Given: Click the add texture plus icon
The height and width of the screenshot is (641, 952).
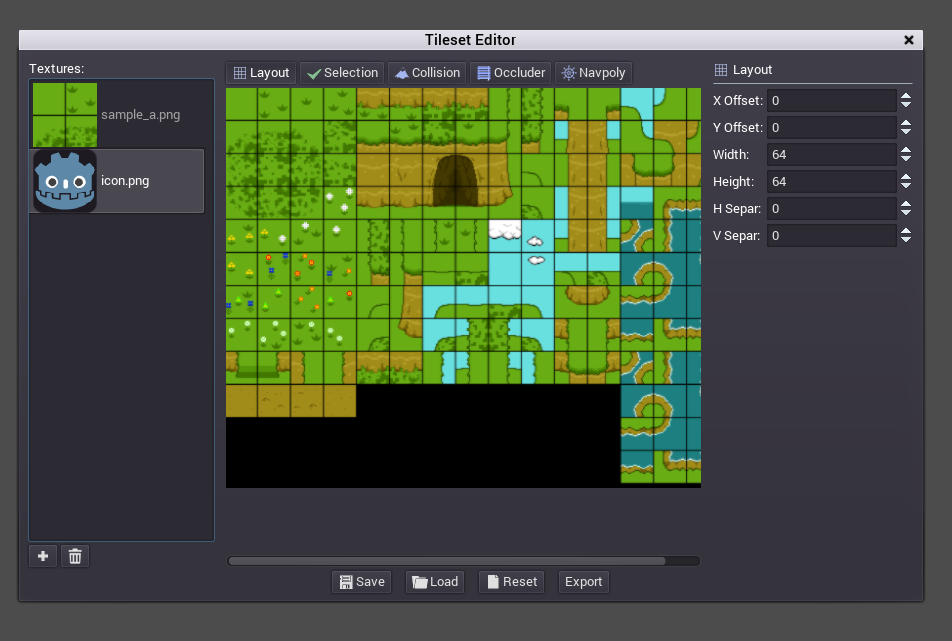Looking at the screenshot, I should click(x=43, y=557).
